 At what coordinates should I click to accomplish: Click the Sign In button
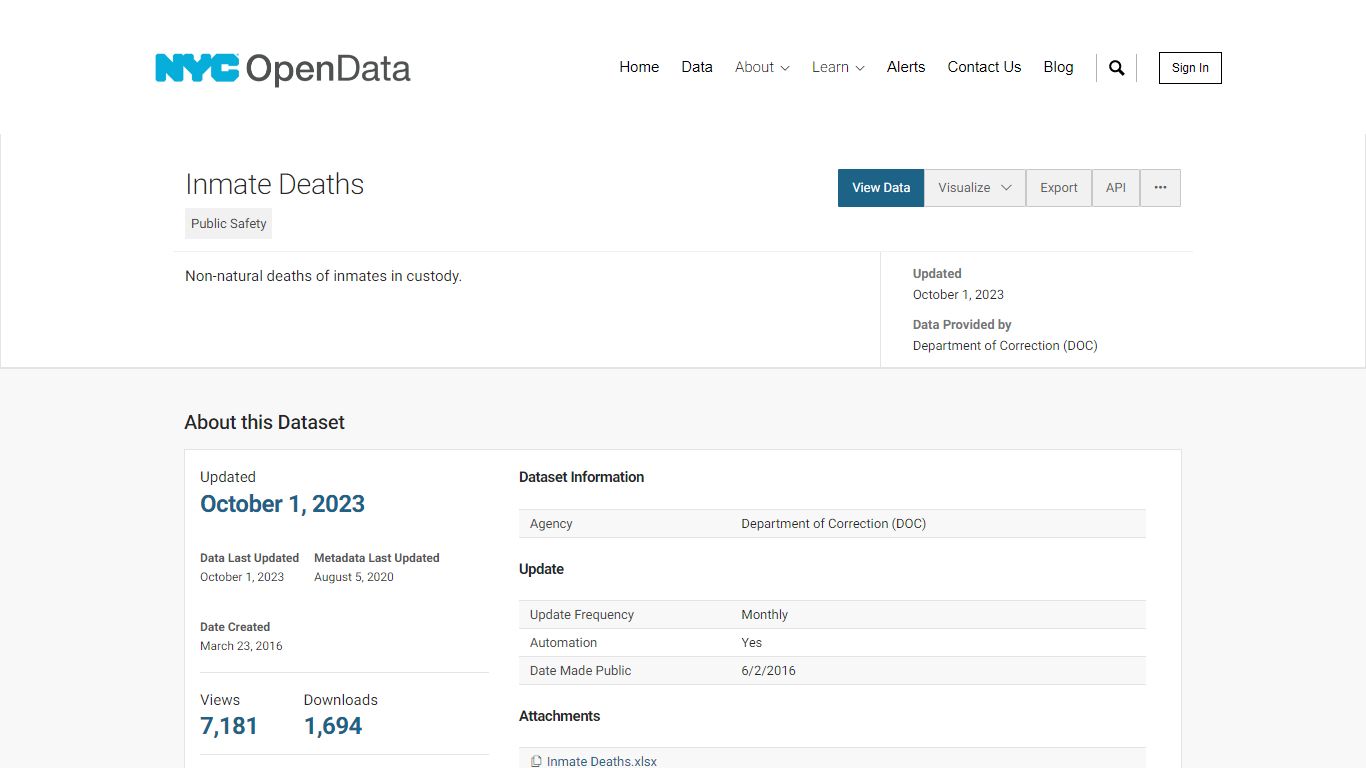[1190, 68]
